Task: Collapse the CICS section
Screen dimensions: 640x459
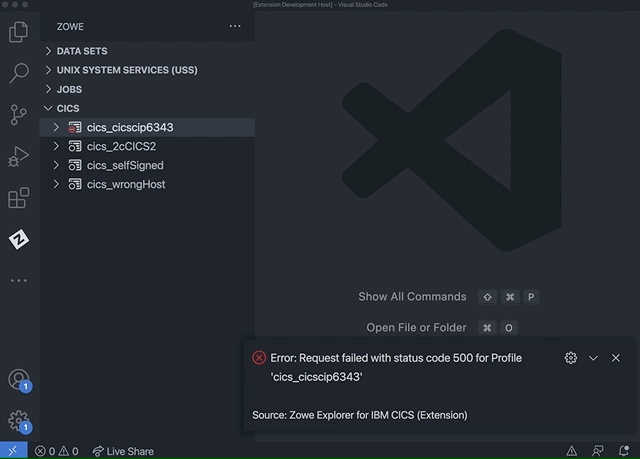Action: [68, 108]
